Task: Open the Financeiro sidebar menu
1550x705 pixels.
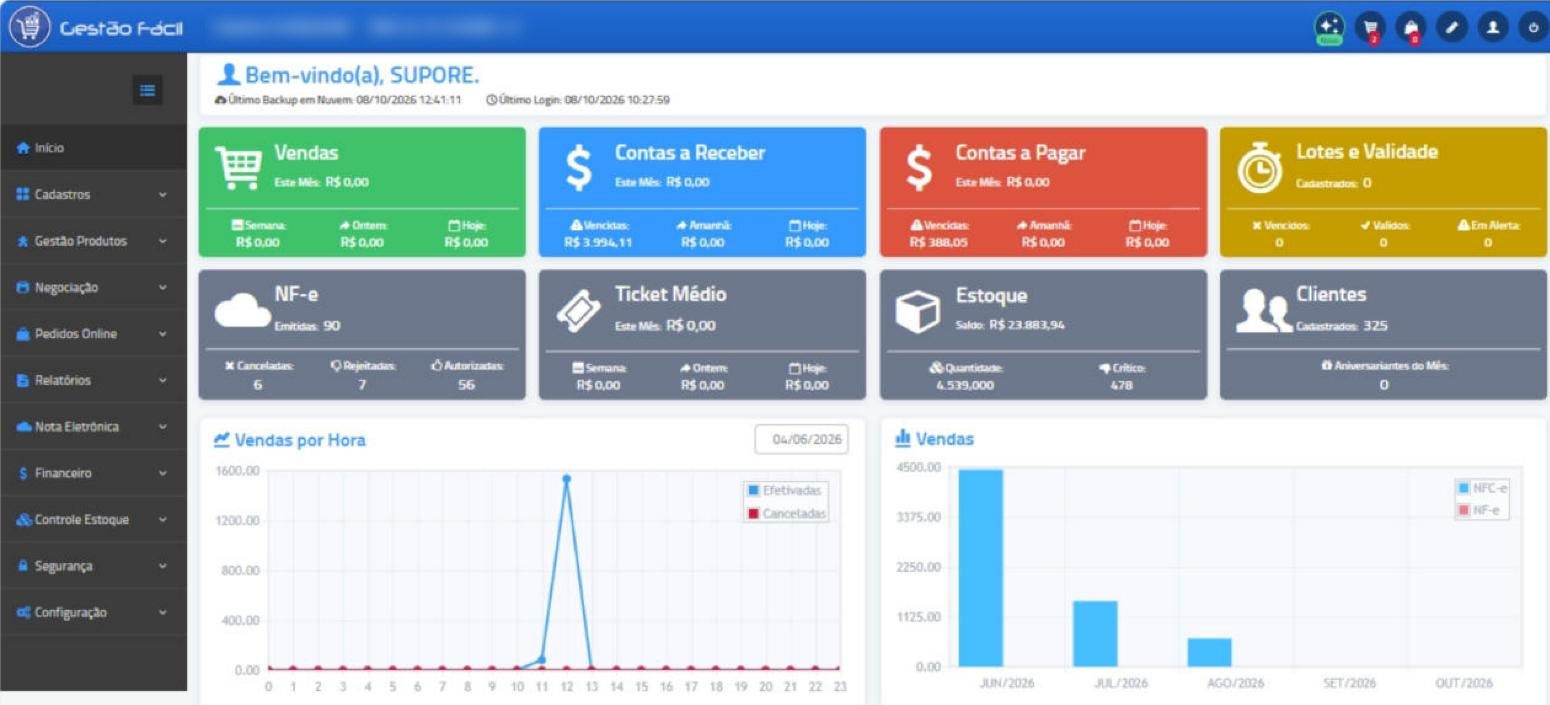Action: 93,473
